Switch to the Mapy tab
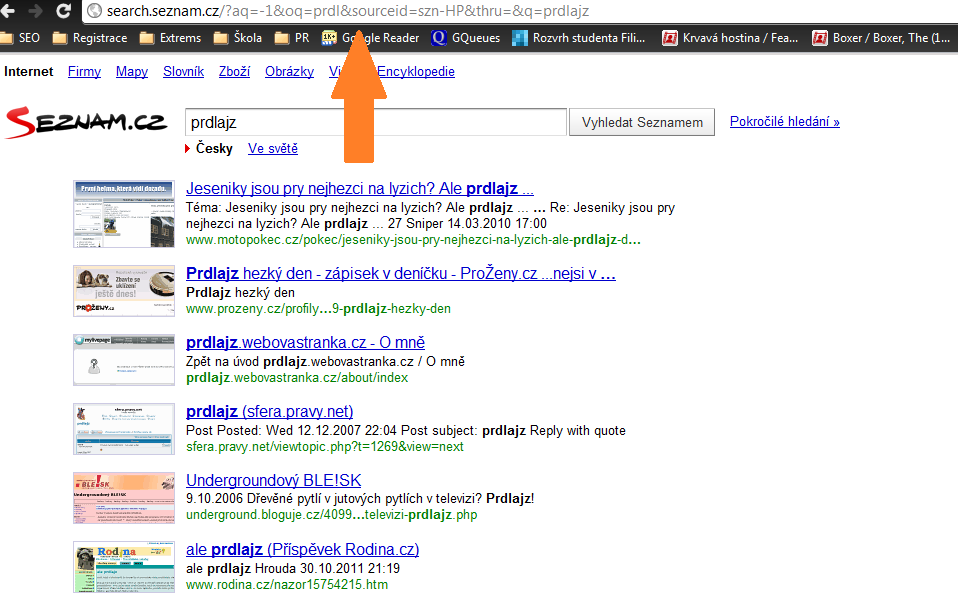 [x=132, y=72]
